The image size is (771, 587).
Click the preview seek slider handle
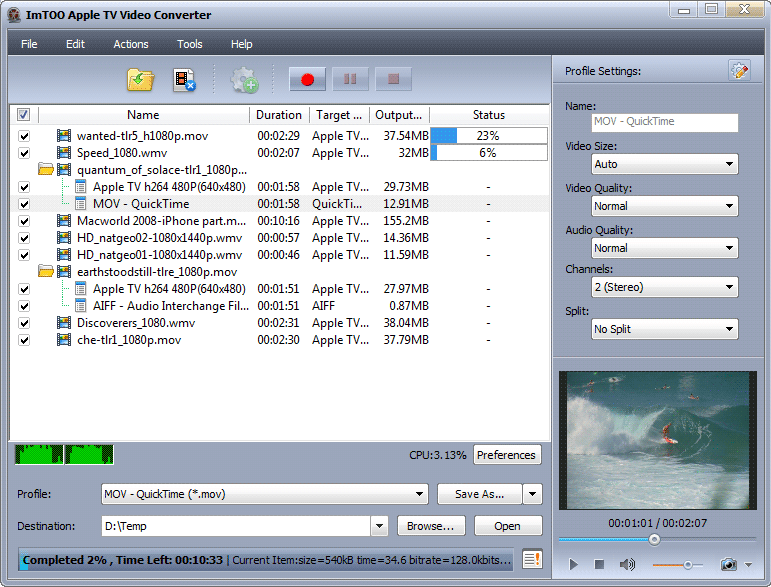654,539
